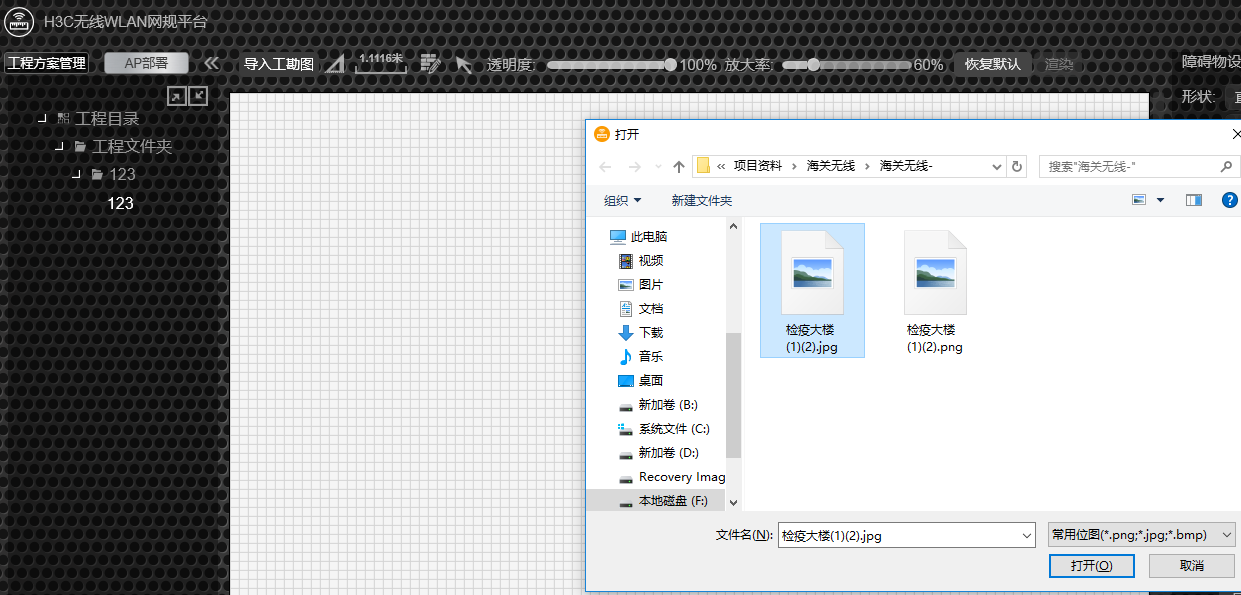Click the 渲染 render button

click(x=1059, y=64)
